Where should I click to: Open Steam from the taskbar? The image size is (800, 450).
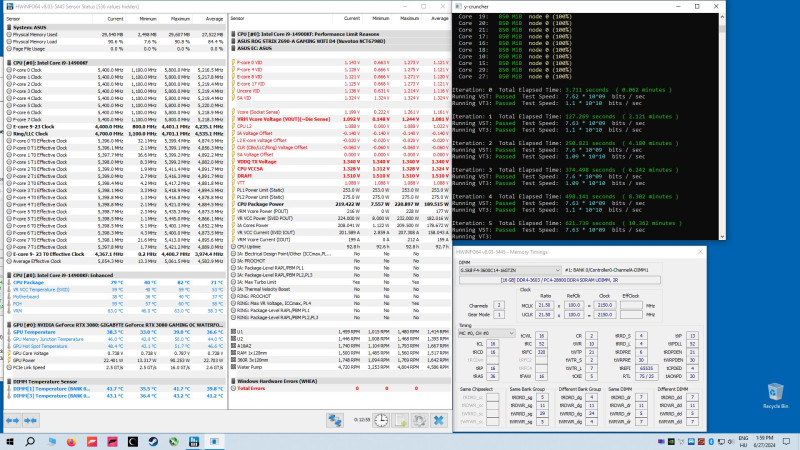(155, 441)
